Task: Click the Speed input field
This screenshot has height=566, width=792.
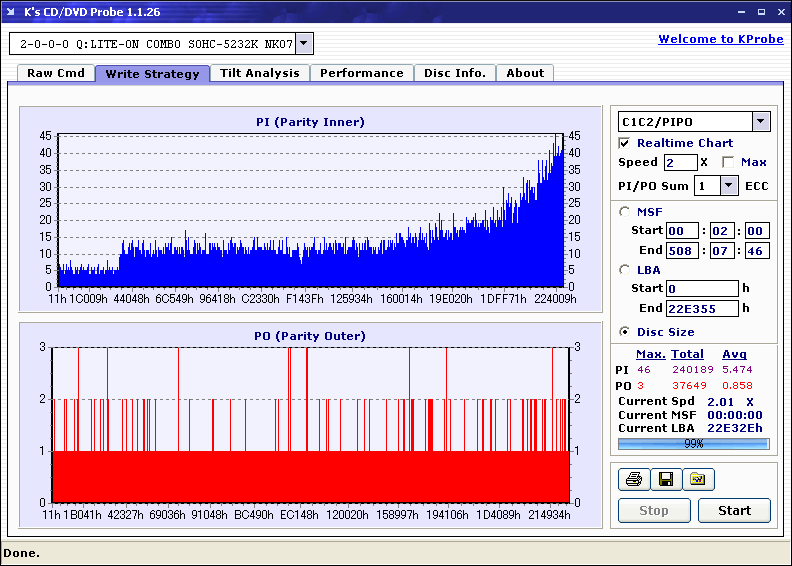Action: click(x=680, y=162)
